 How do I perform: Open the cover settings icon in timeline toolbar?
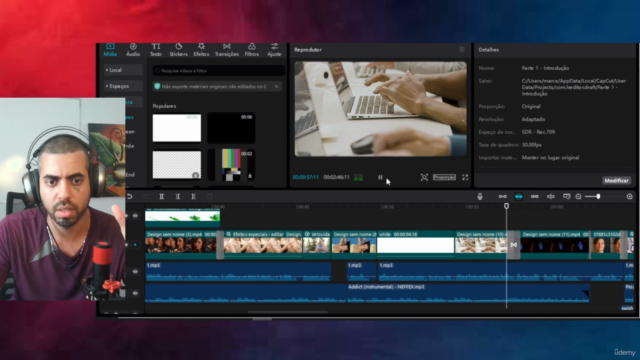click(567, 197)
